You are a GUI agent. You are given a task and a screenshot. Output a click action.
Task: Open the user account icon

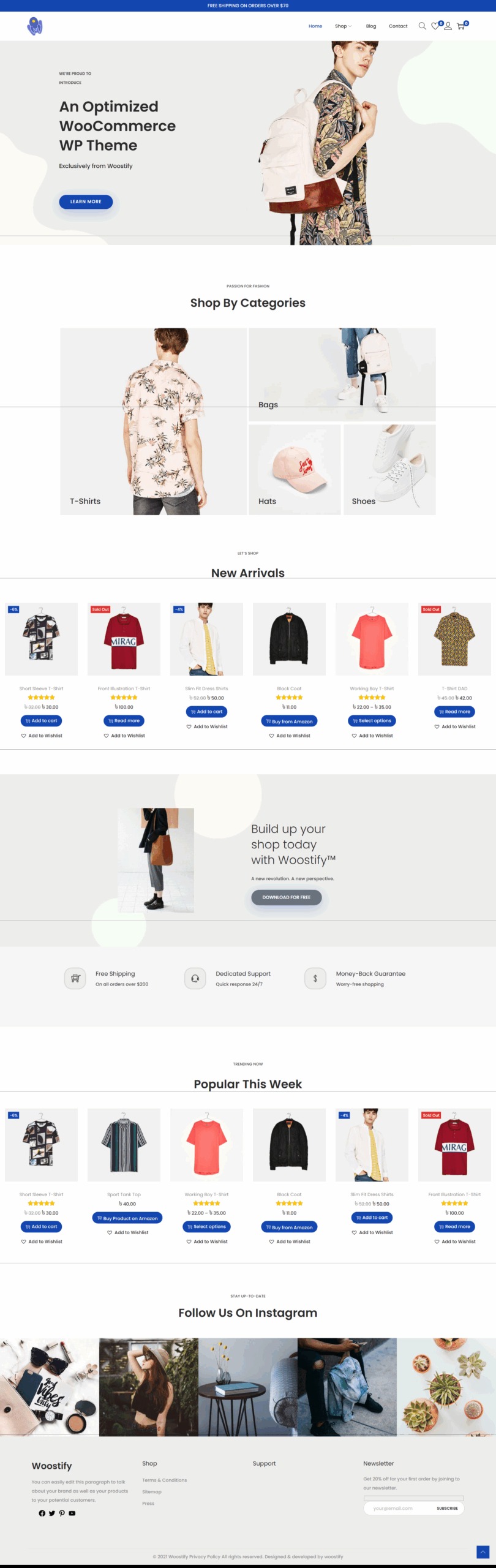(448, 26)
